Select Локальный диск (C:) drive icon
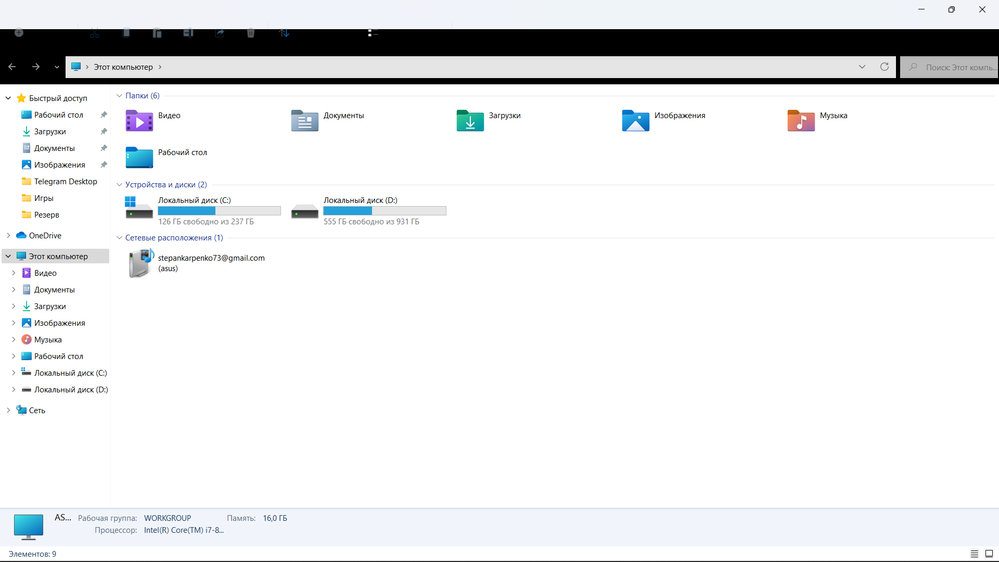Screen dimensions: 999x562 139,208
